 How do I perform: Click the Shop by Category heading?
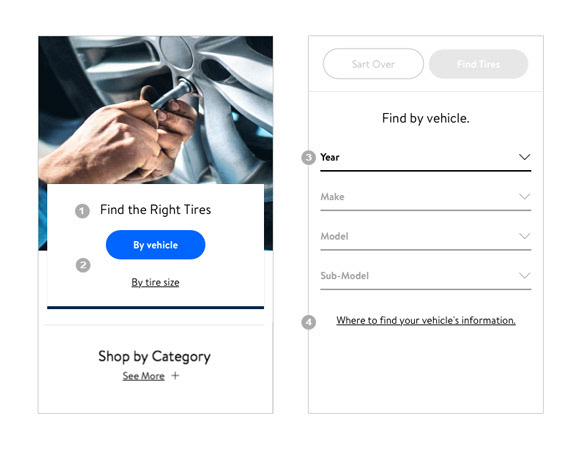(x=155, y=356)
